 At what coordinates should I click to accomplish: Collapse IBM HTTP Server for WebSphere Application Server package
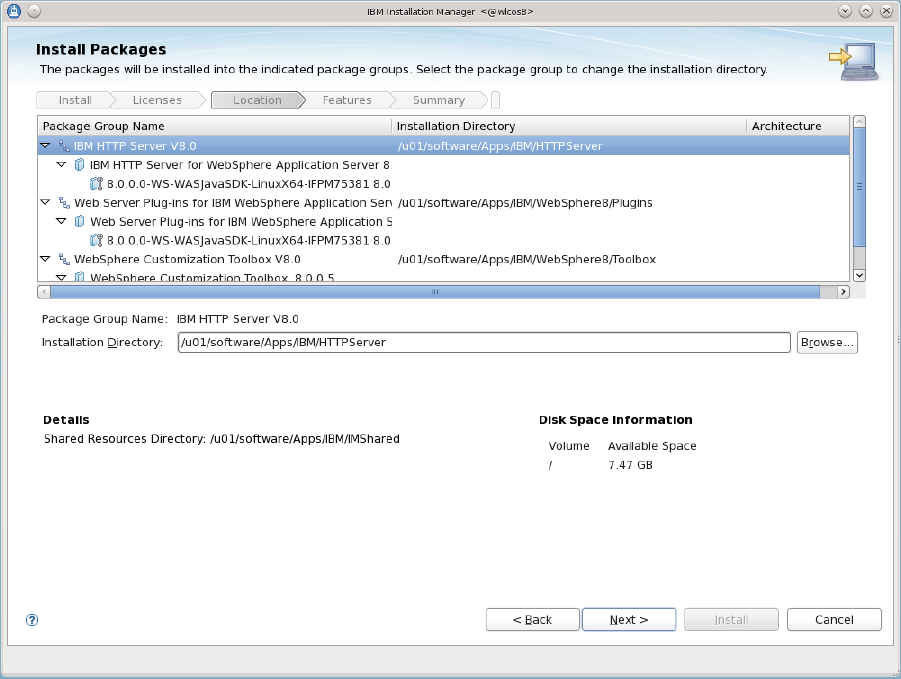click(61, 165)
